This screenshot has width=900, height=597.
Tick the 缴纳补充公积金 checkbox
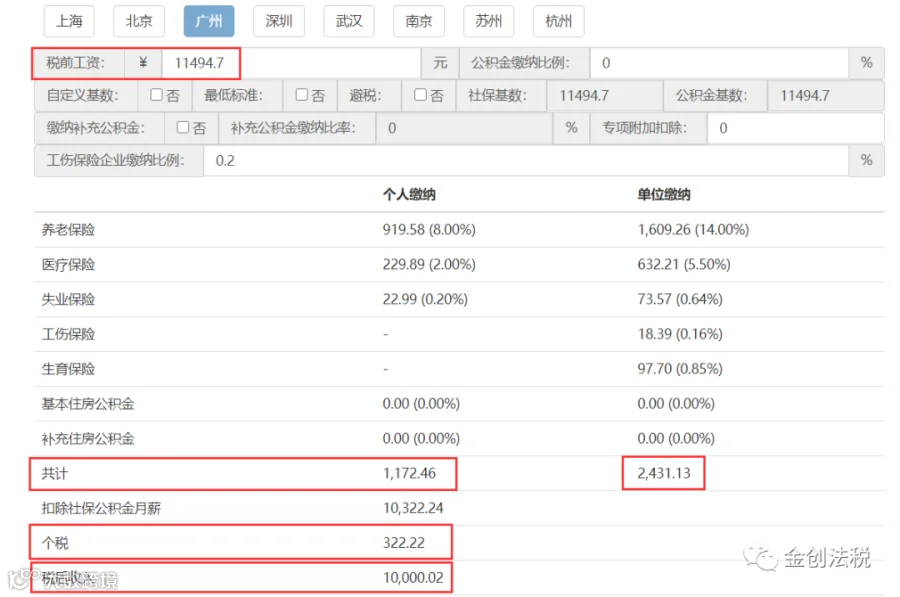pos(183,127)
